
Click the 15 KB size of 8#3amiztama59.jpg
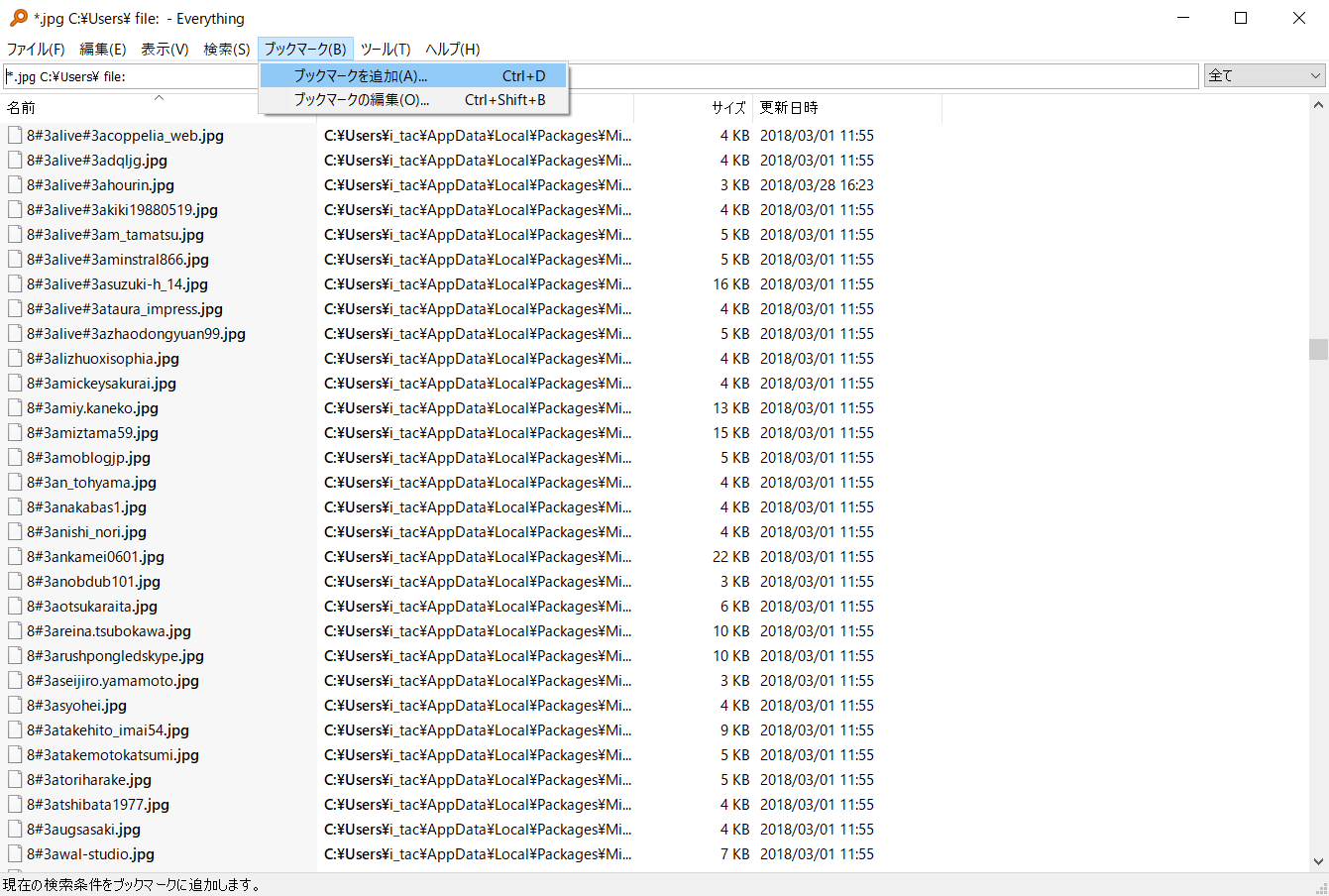[x=731, y=433]
